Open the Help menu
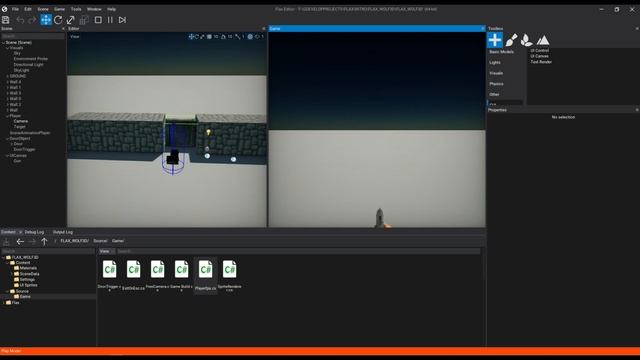This screenshot has width=640, height=360. 111,9
